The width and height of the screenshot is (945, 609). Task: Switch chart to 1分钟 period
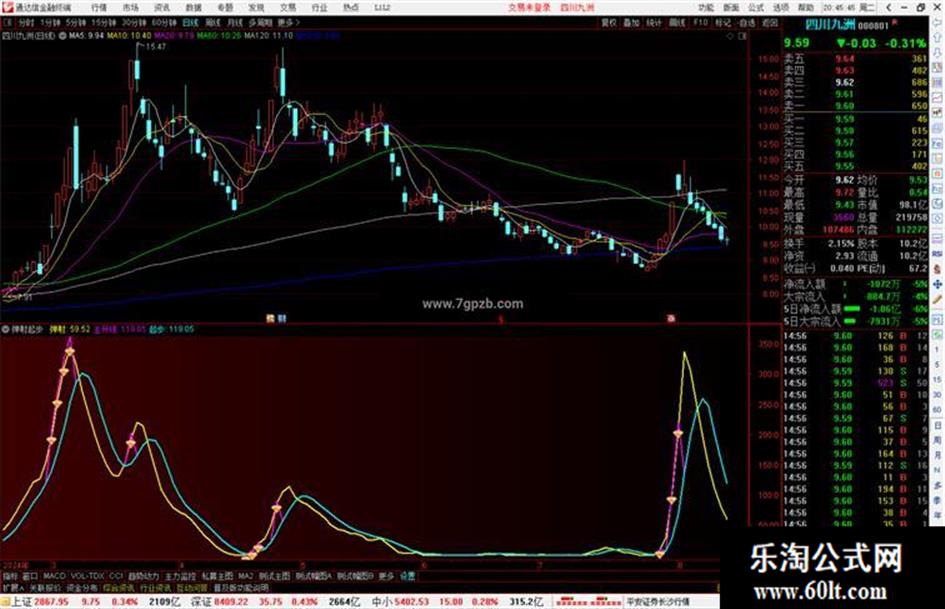51,22
